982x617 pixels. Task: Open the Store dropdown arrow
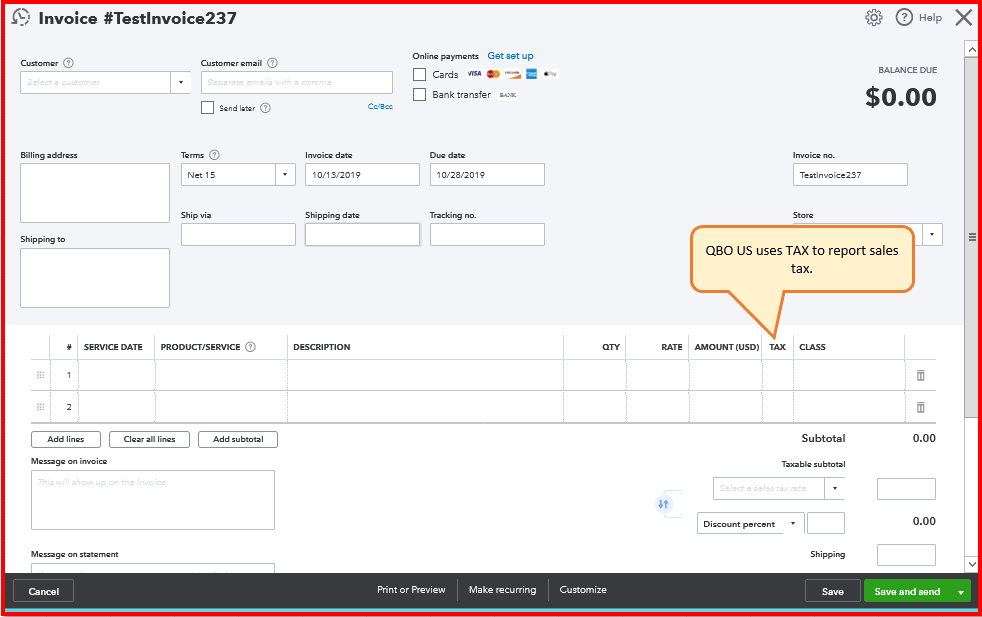pos(932,234)
